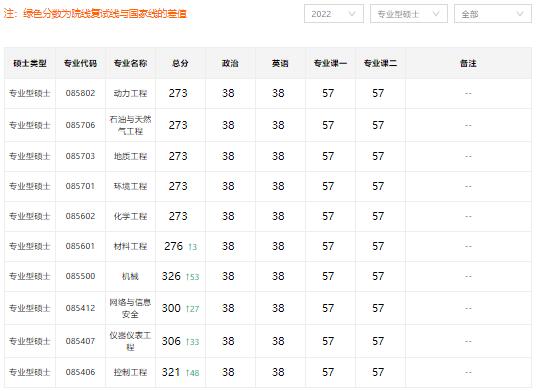Click the green ↑33 difference for 085407
The image size is (536, 391).
[192, 342]
